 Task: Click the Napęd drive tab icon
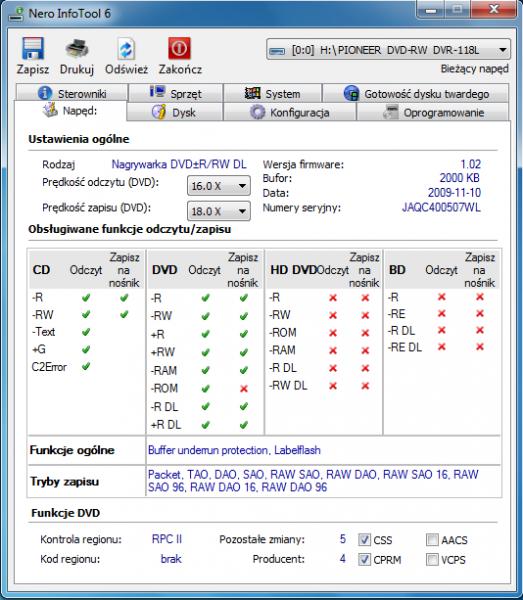point(50,110)
